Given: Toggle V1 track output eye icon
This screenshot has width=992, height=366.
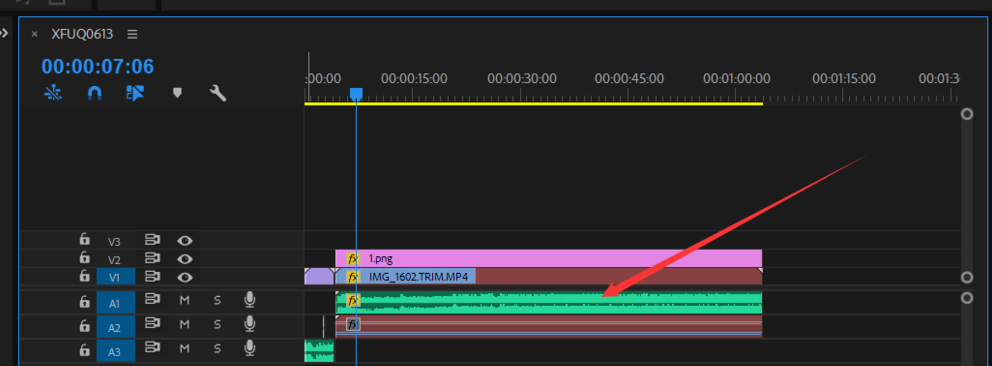Looking at the screenshot, I should coord(185,276).
